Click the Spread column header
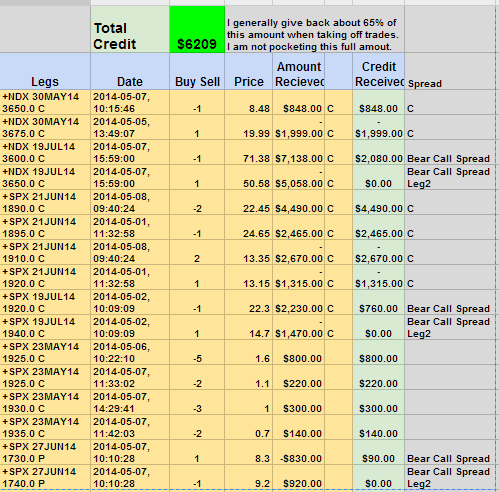 pyautogui.click(x=450, y=71)
